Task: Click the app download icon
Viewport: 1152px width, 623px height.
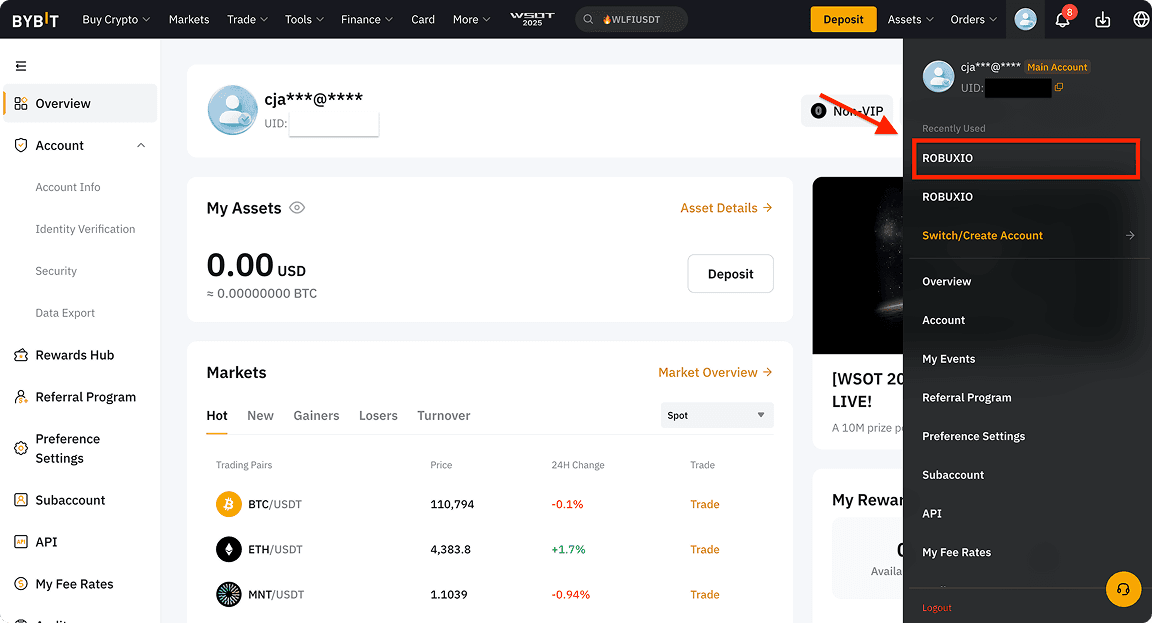Action: click(x=1101, y=19)
